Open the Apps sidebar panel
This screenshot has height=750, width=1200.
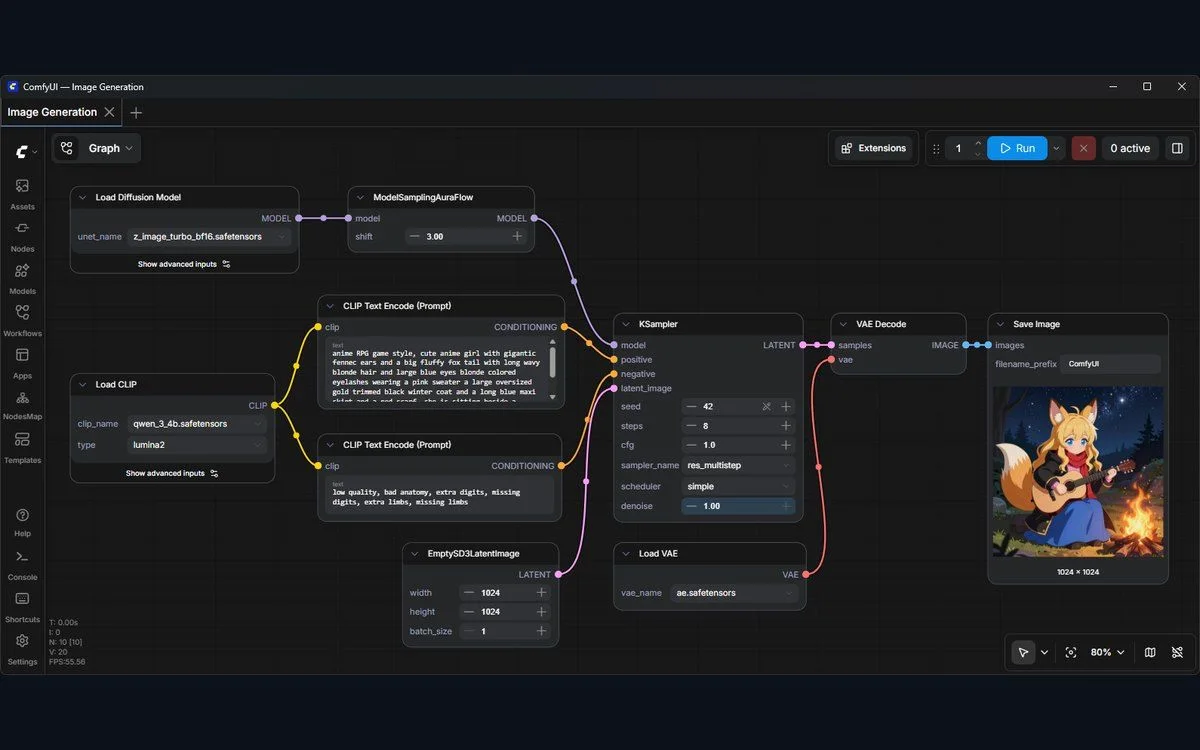coord(22,362)
